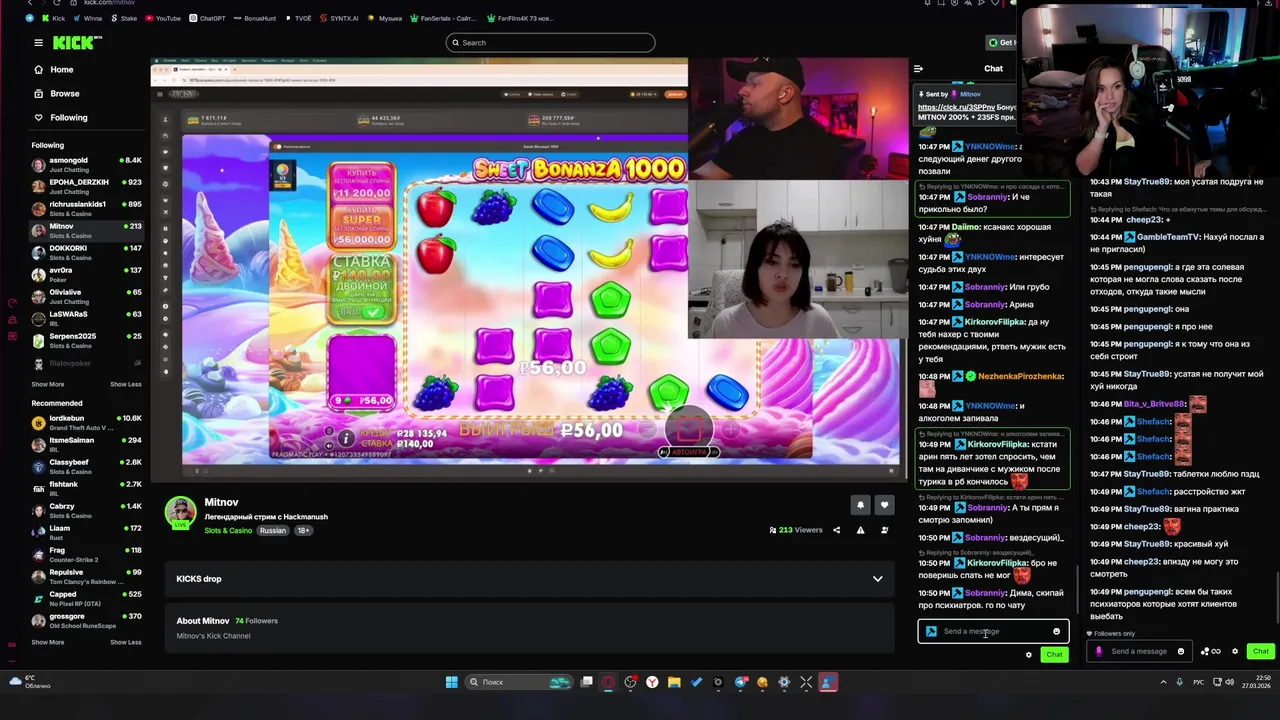1280x720 pixels.
Task: Open the Stake bookmark
Action: [123, 18]
